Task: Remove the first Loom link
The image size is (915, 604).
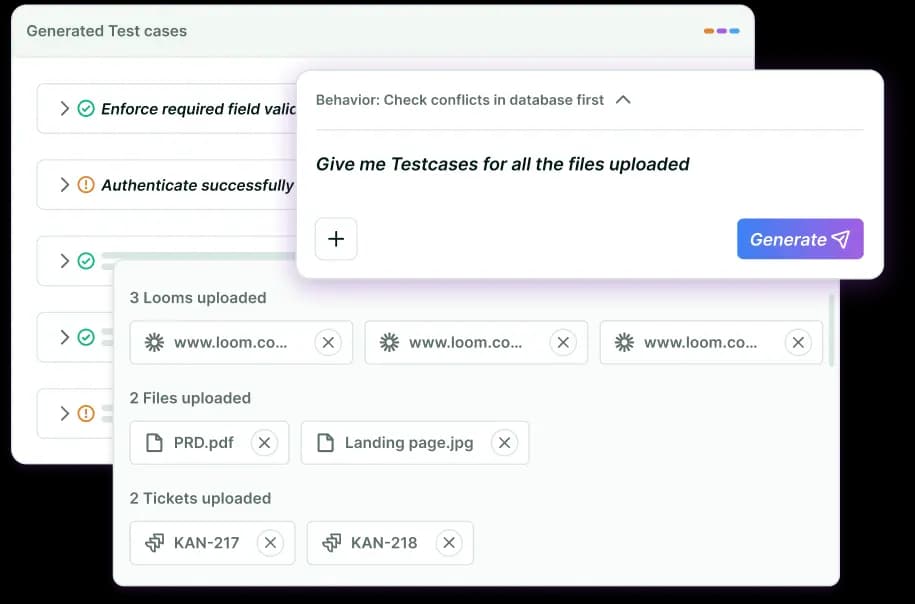Action: tap(328, 343)
